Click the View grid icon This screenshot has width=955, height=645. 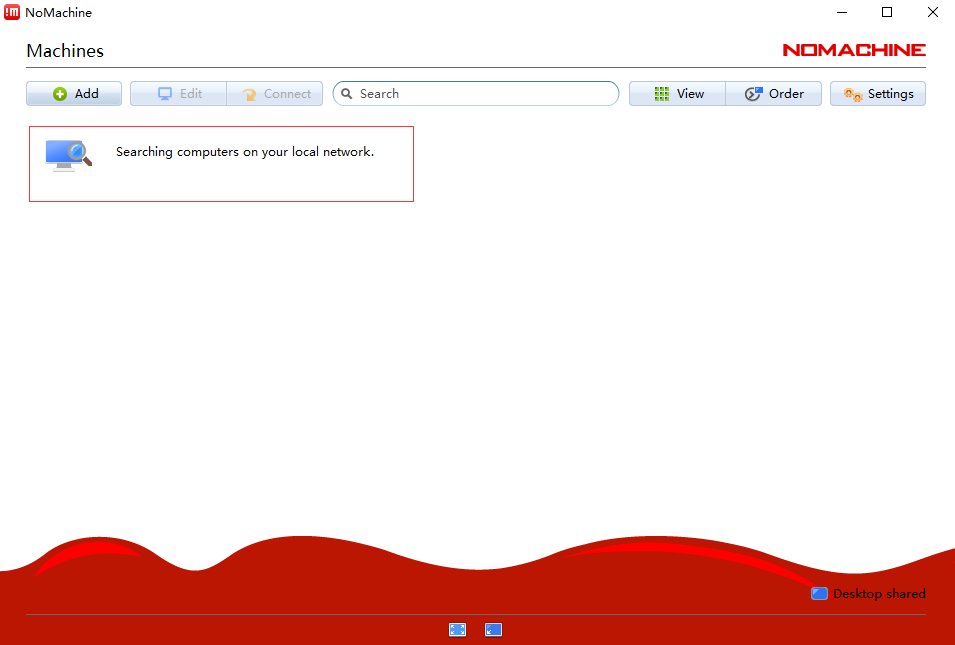tap(661, 94)
